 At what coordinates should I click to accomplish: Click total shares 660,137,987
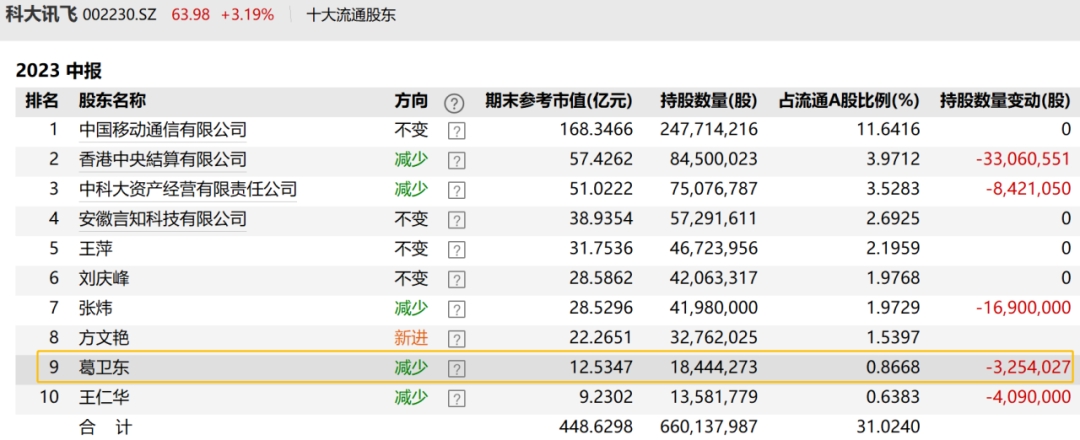click(x=708, y=428)
